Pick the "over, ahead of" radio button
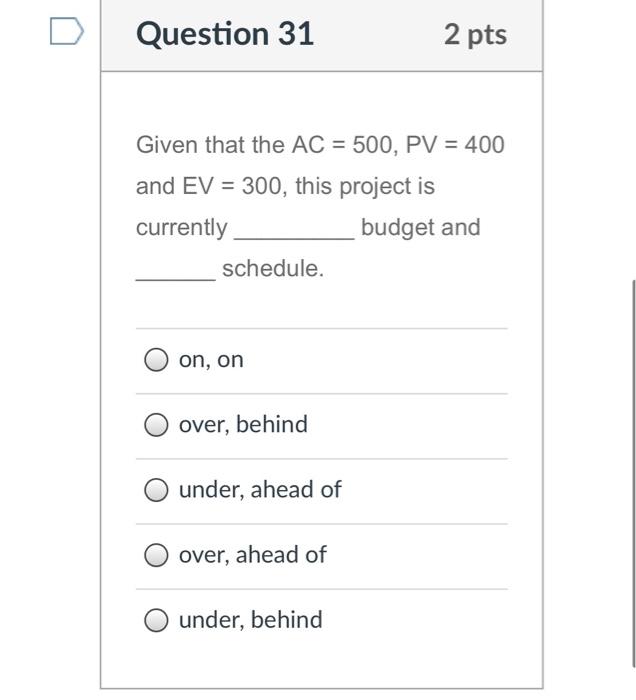 pos(156,555)
